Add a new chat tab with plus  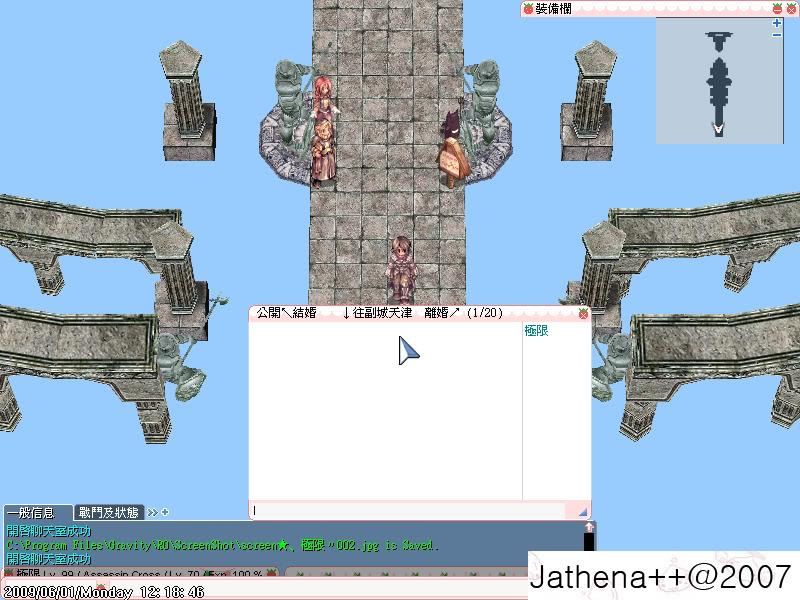(x=165, y=512)
